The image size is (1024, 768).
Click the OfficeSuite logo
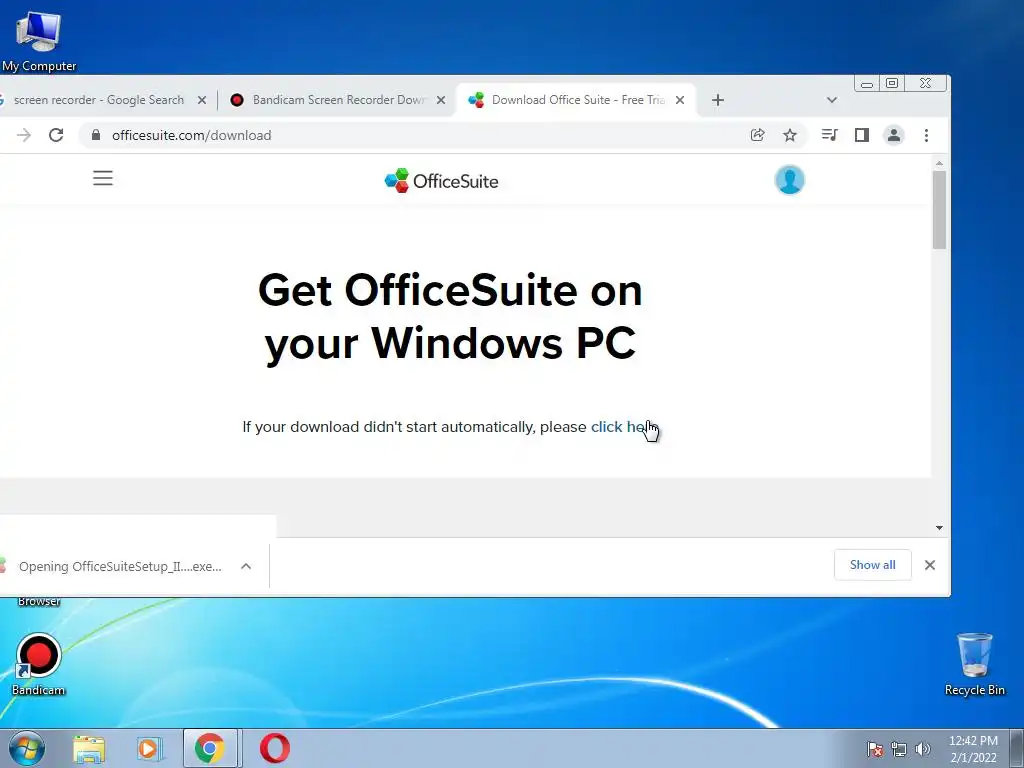coord(441,180)
